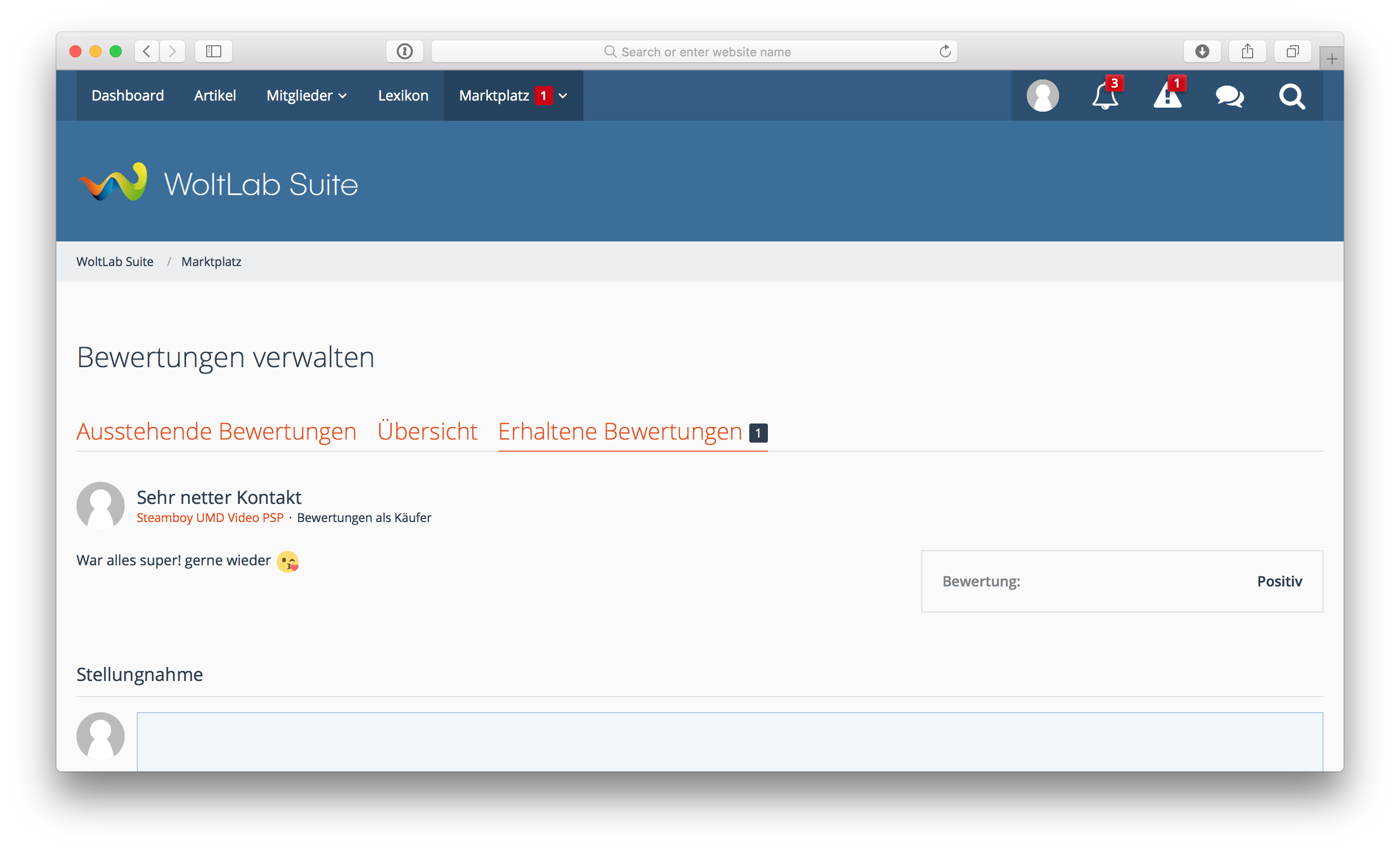
Task: Open the conversations chat bubbles icon
Action: 1230,96
